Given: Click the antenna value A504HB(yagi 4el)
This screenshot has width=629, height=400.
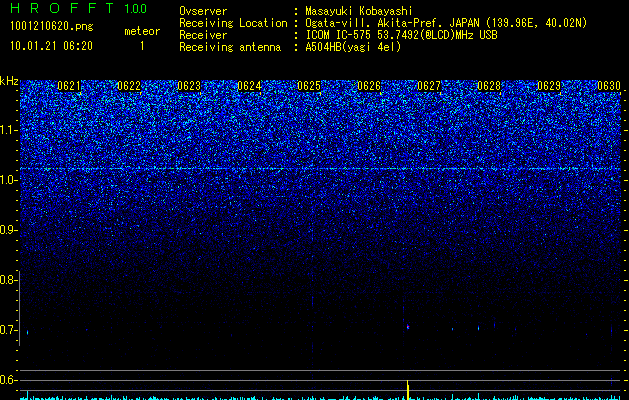Looking at the screenshot, I should point(353,47).
